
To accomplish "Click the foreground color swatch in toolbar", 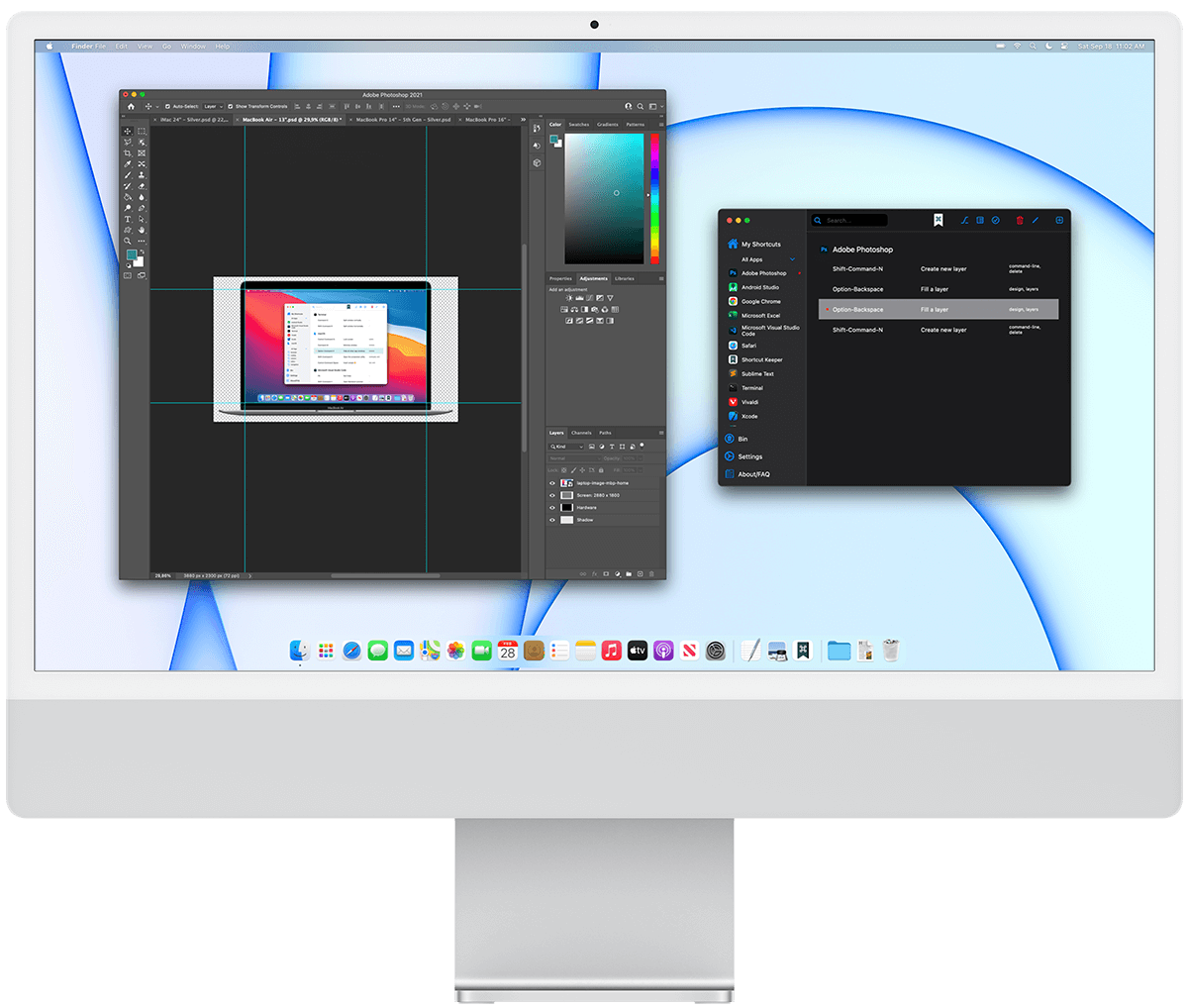I will tap(132, 254).
